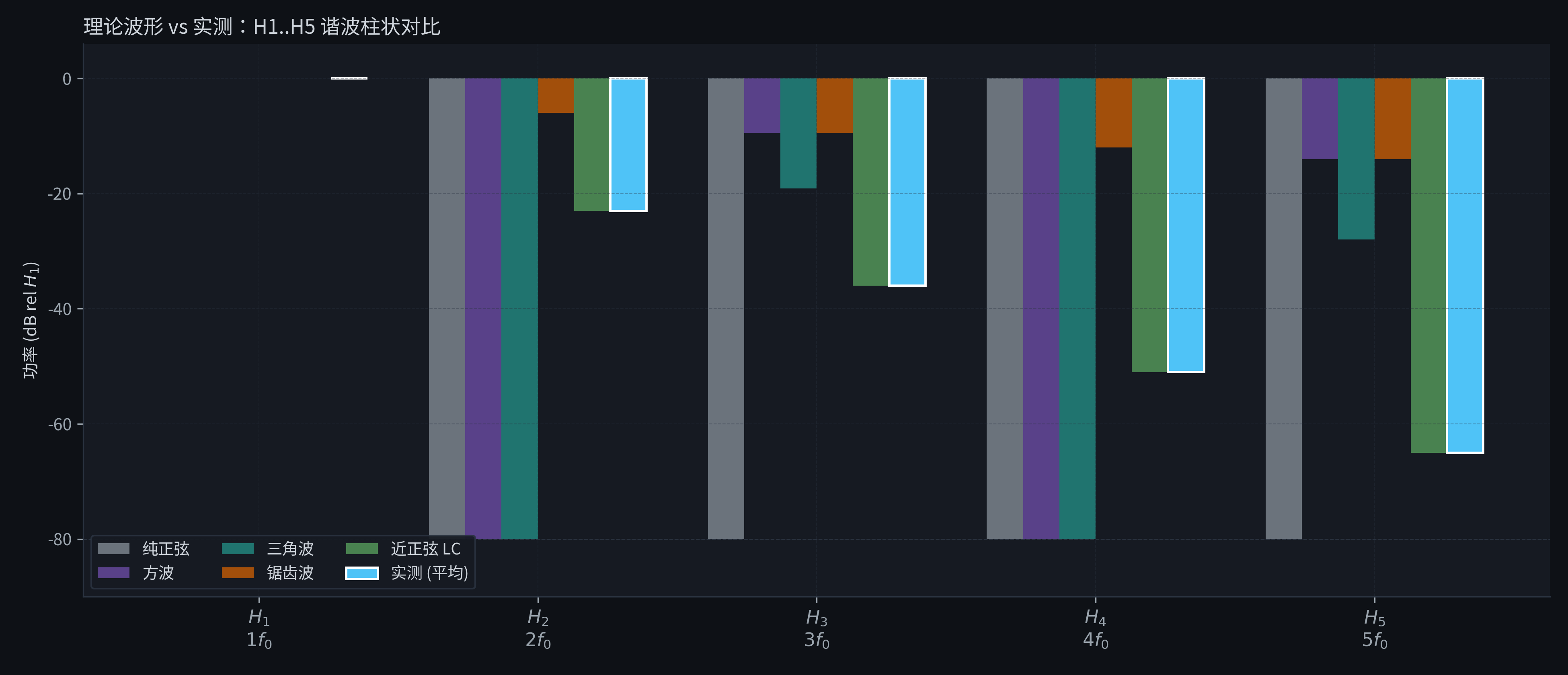1568x675 pixels.
Task: Click the 实测 (平均) legend label
Action: coord(429,573)
